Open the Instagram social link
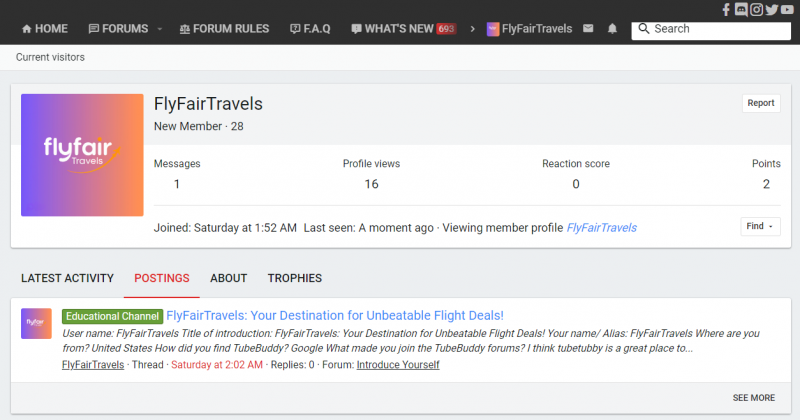 point(756,9)
